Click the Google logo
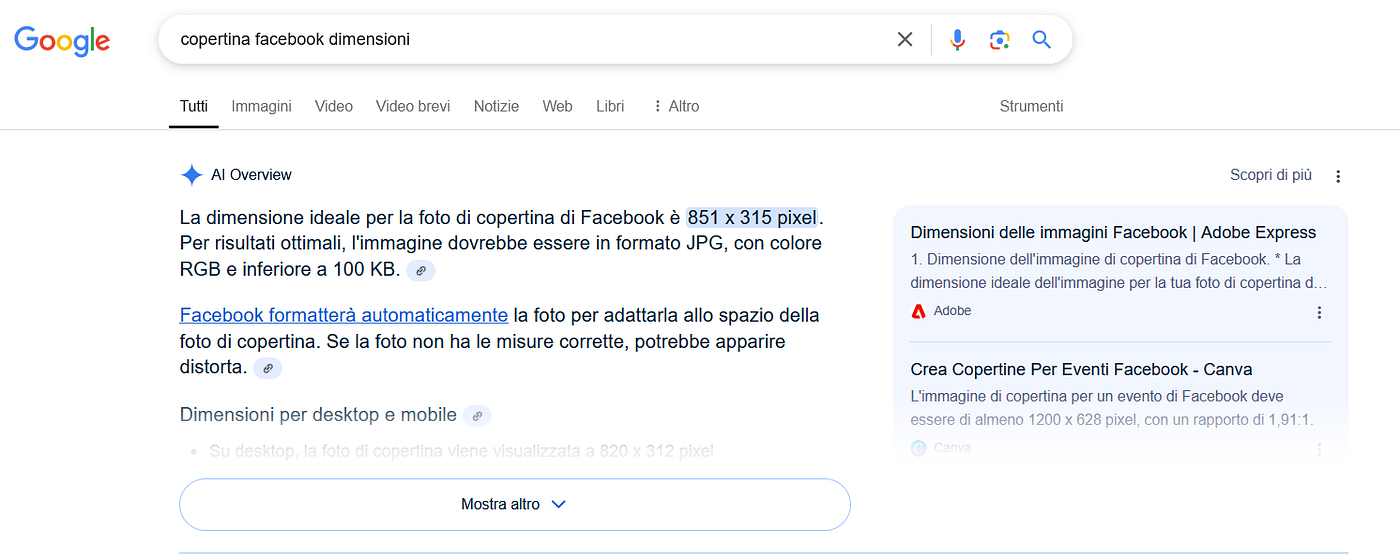Viewport: 1400px width, 558px height. [x=62, y=41]
